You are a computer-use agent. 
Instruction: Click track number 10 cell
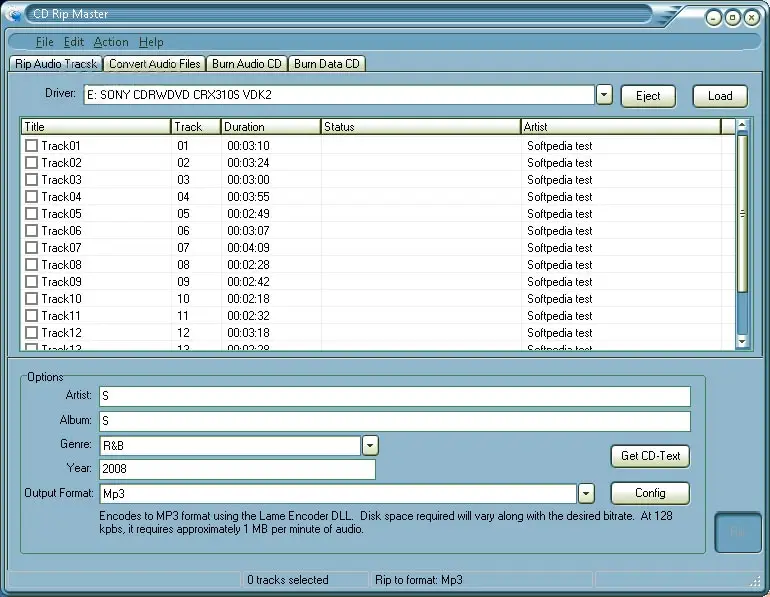[x=183, y=299]
